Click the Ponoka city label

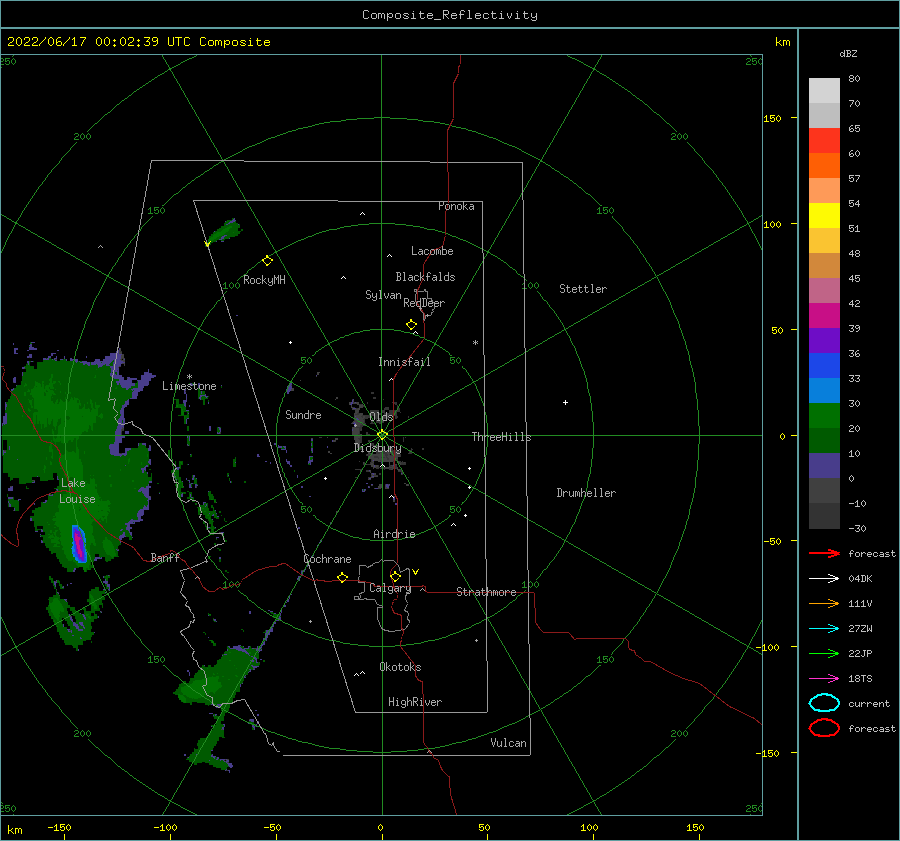[x=456, y=206]
